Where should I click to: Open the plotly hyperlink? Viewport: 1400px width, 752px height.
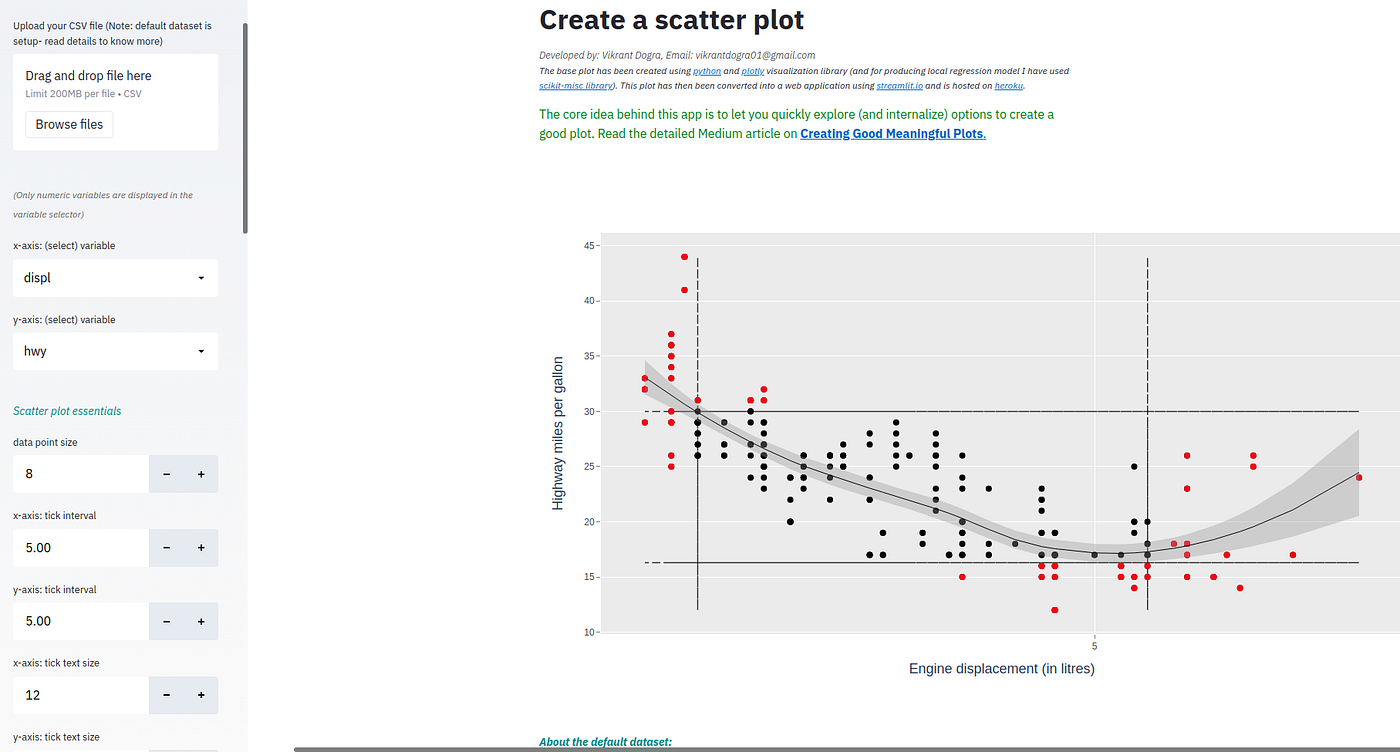point(752,71)
